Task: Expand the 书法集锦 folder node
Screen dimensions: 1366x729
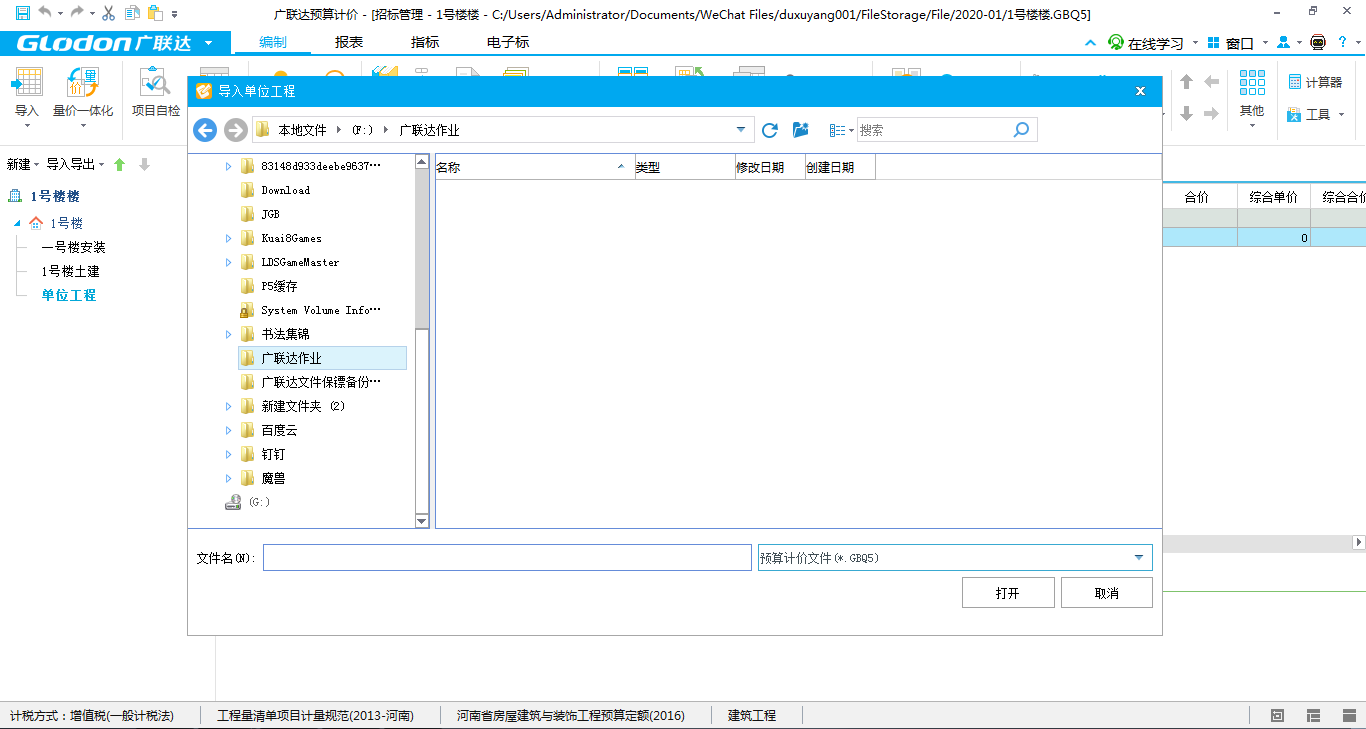Action: (228, 334)
